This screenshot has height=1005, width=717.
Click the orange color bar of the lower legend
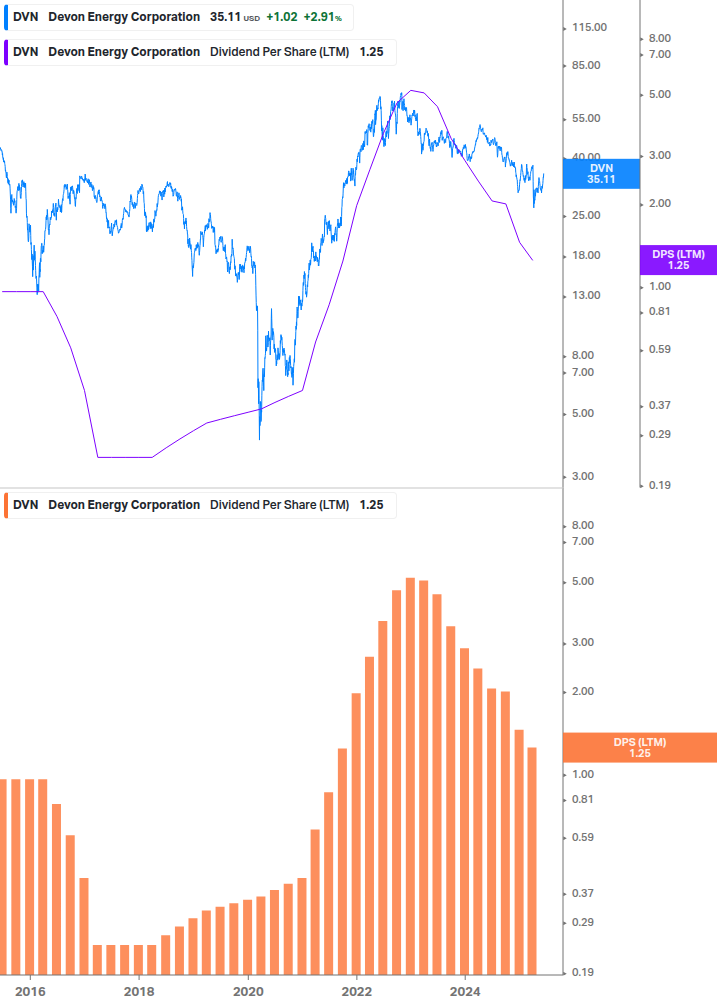click(6, 505)
